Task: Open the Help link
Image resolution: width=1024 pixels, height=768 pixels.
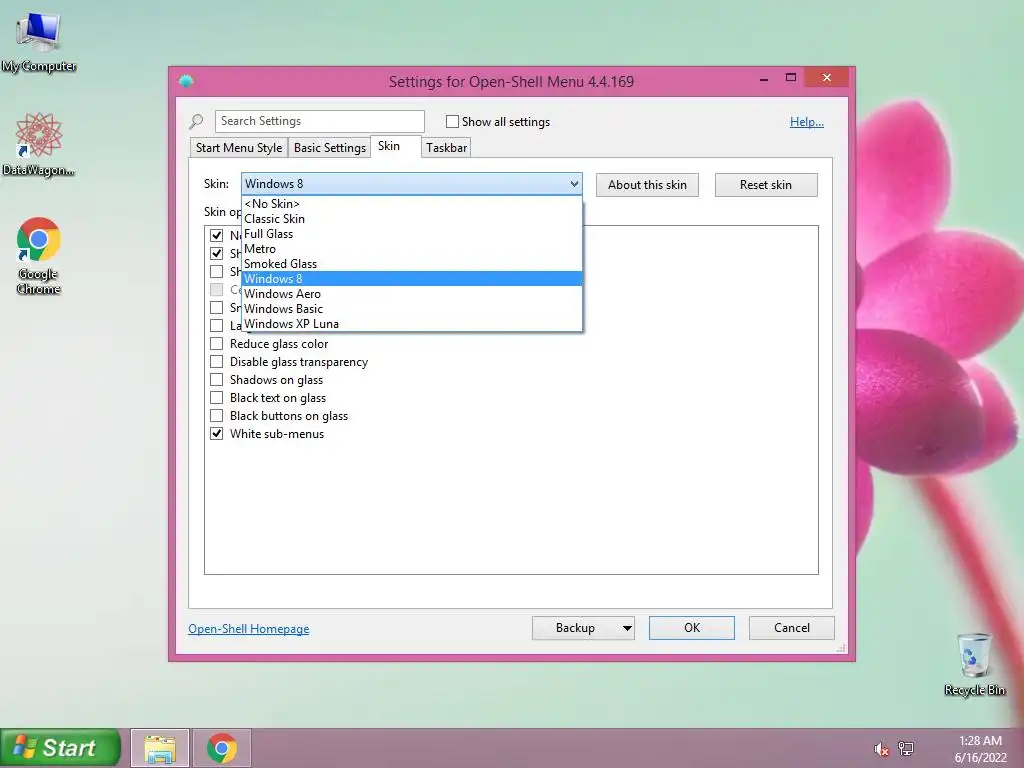Action: (x=807, y=121)
